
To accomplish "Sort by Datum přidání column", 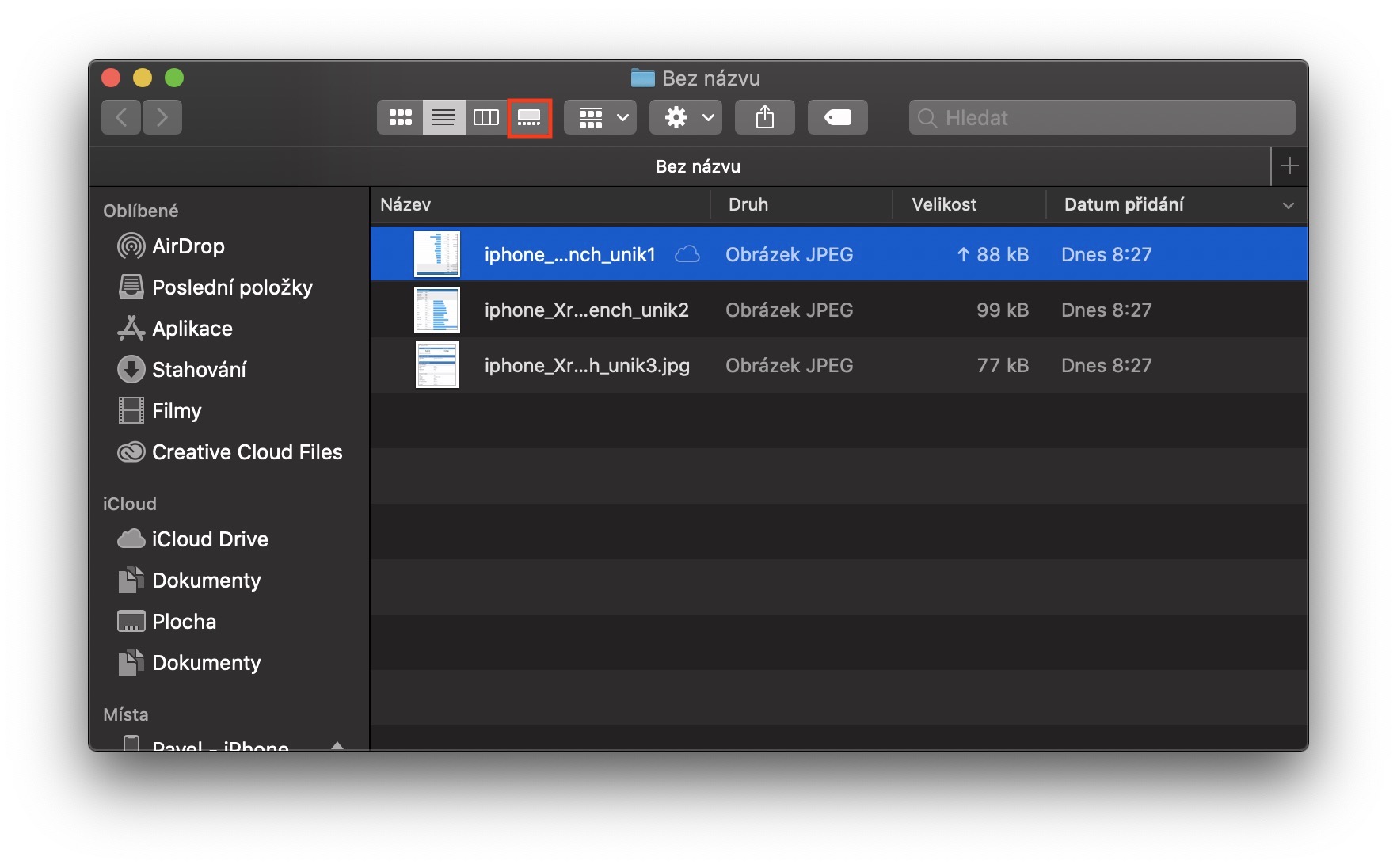I will tap(1125, 204).
